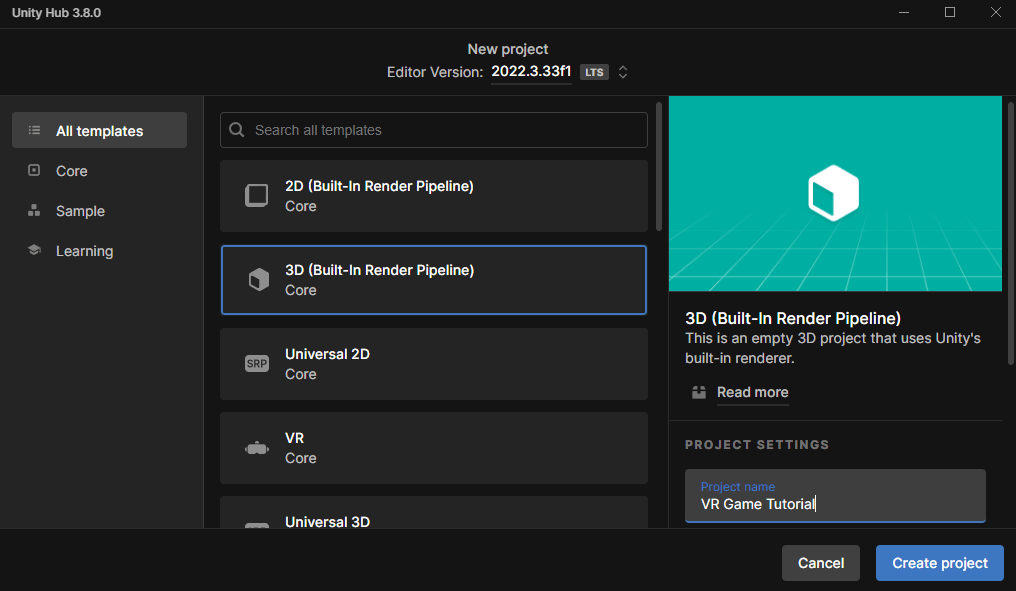Viewport: 1016px width, 591px height.
Task: Click the Universal 2D SRP icon
Action: [257, 364]
